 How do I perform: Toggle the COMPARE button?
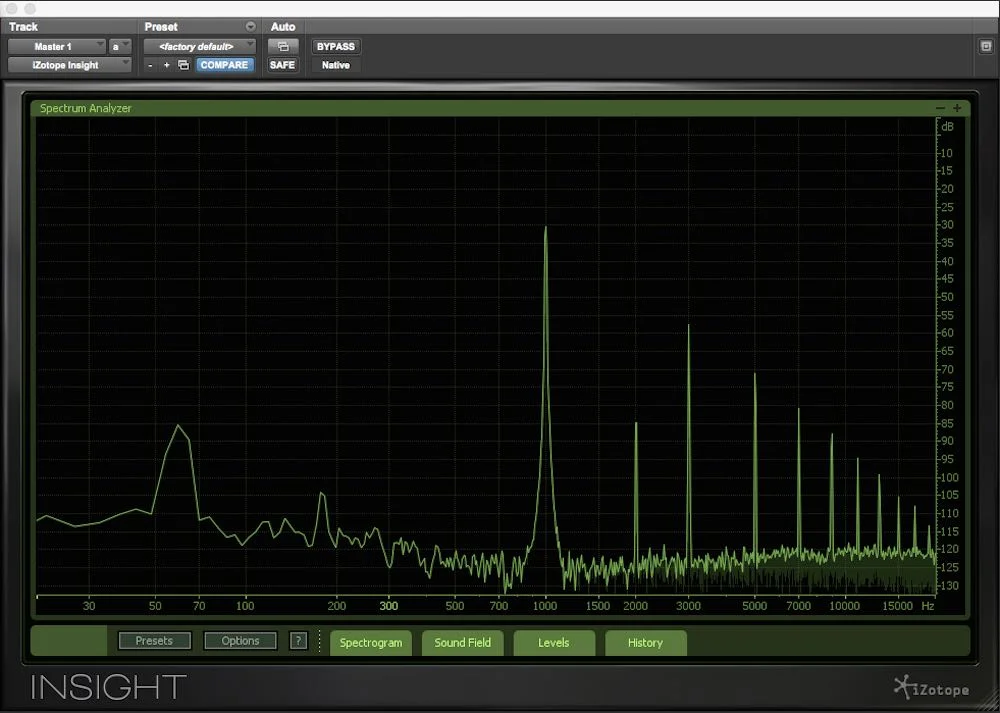pyautogui.click(x=224, y=65)
